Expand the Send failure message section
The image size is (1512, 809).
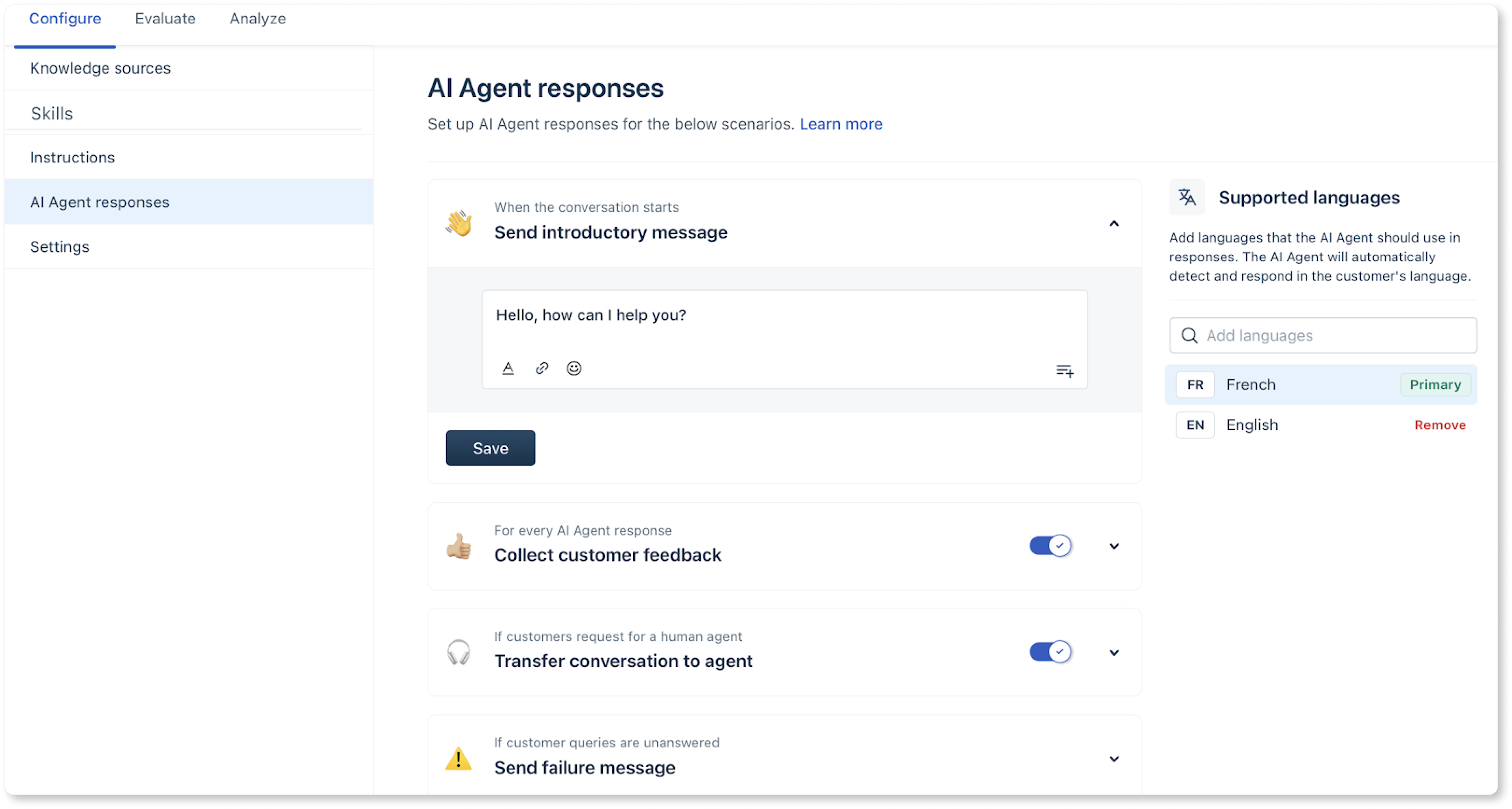1113,759
